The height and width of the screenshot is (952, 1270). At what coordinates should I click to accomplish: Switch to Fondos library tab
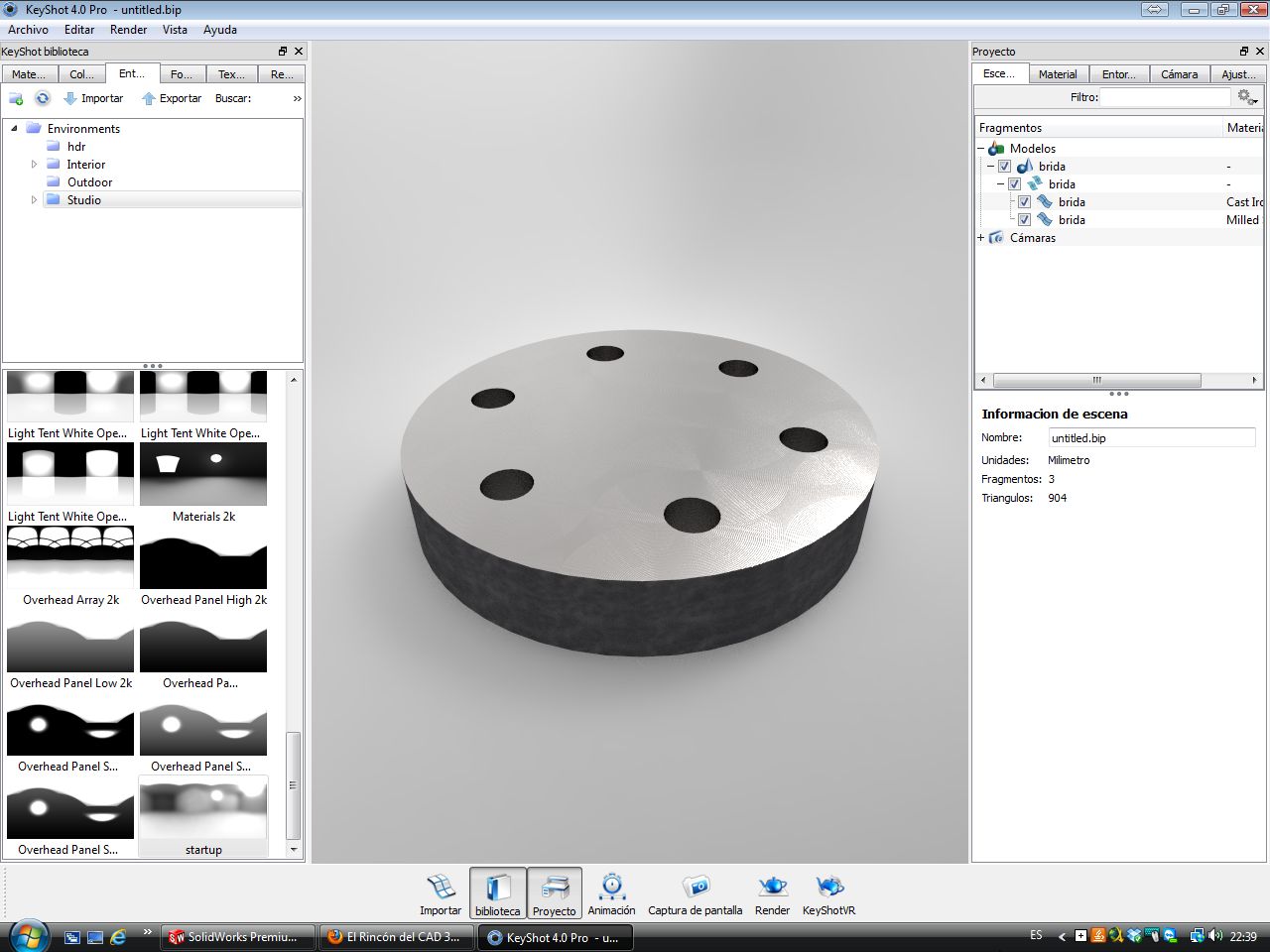point(182,74)
